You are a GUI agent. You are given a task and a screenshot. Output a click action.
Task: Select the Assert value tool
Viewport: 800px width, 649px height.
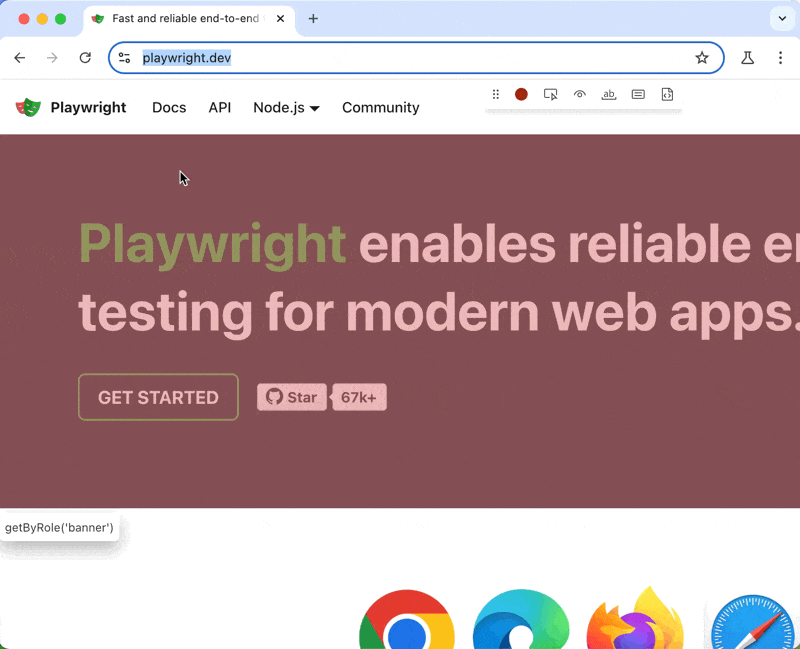coord(638,94)
